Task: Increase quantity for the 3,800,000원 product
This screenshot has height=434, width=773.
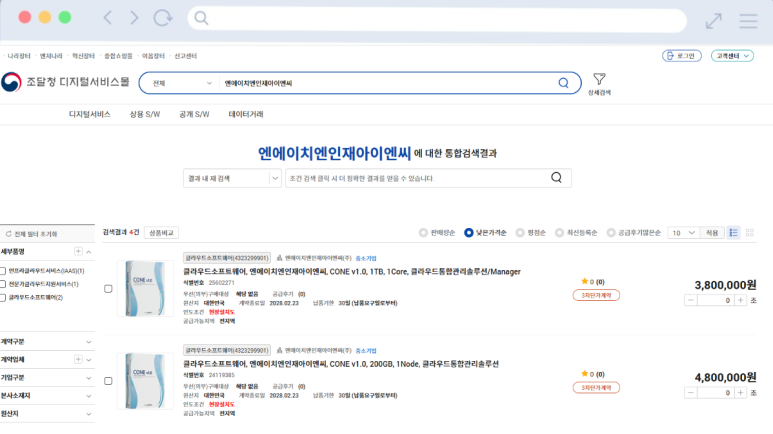Action: [x=740, y=300]
